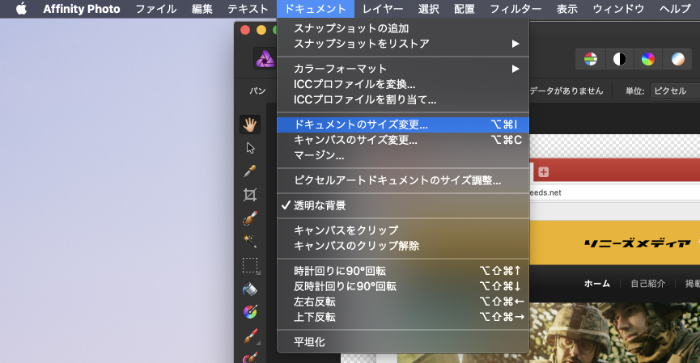Open the 編集 menu
This screenshot has height=363, width=700.
tap(202, 9)
